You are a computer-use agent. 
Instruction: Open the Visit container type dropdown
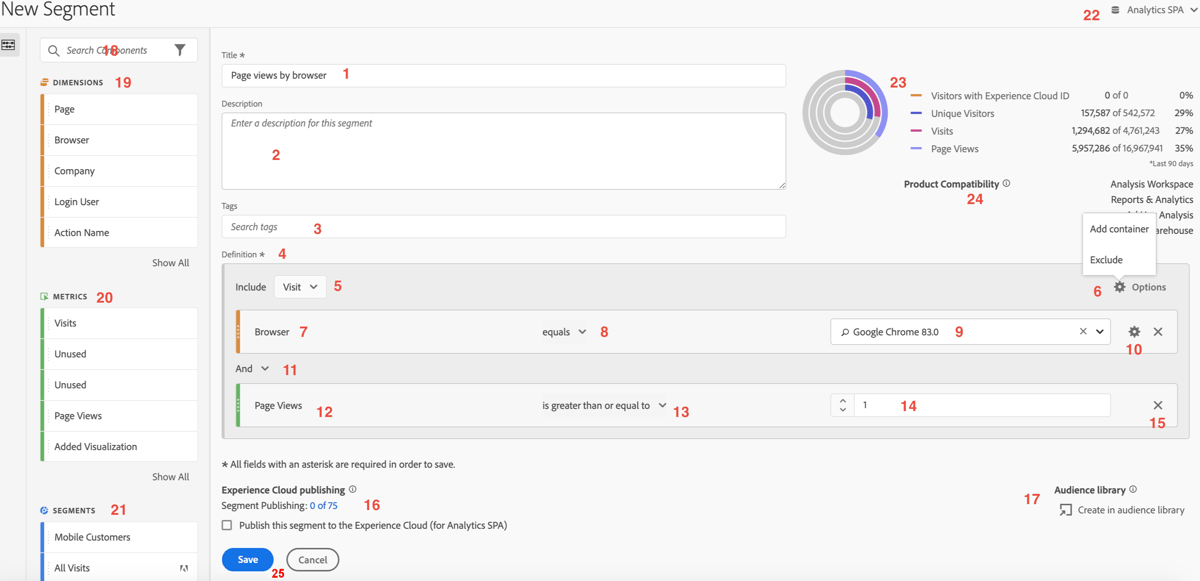point(299,286)
